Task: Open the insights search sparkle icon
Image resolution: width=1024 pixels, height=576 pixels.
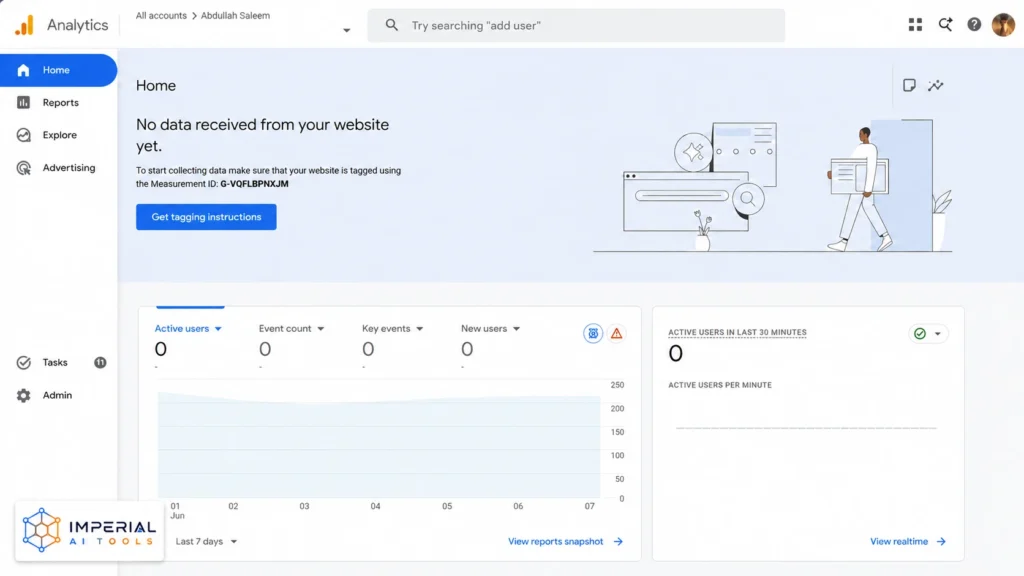Action: click(945, 25)
